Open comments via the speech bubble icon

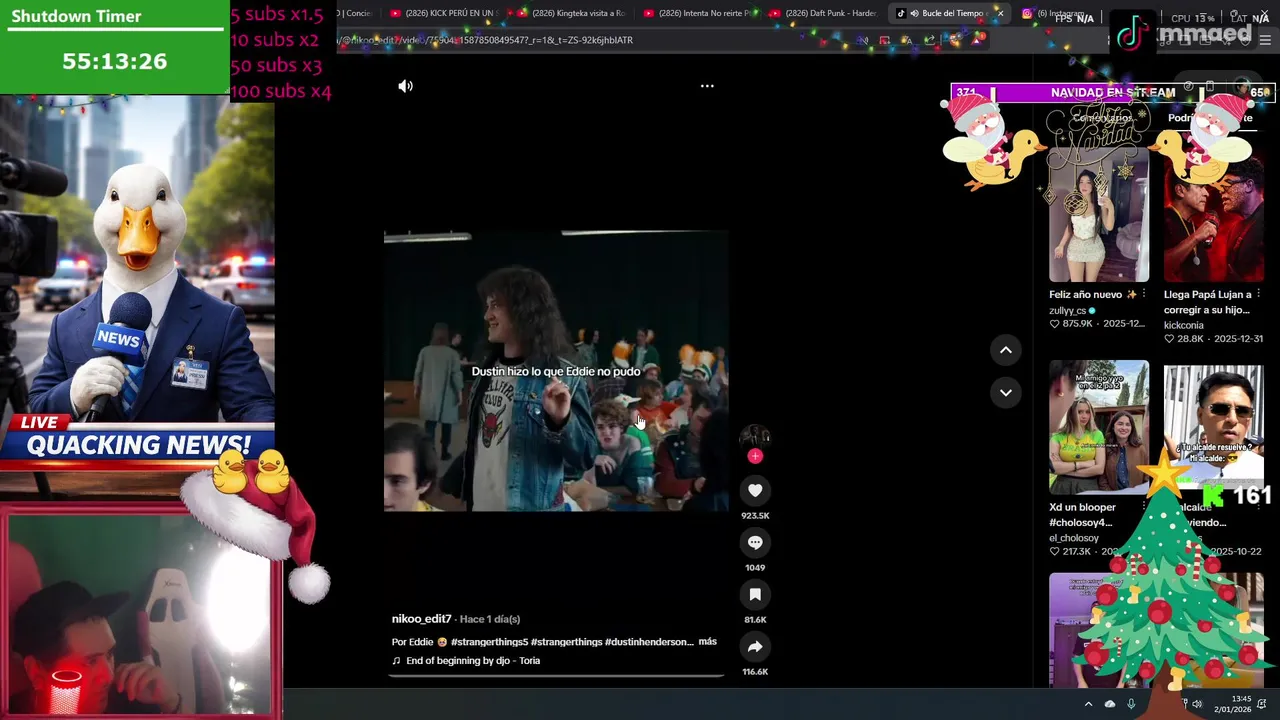pyautogui.click(x=755, y=542)
